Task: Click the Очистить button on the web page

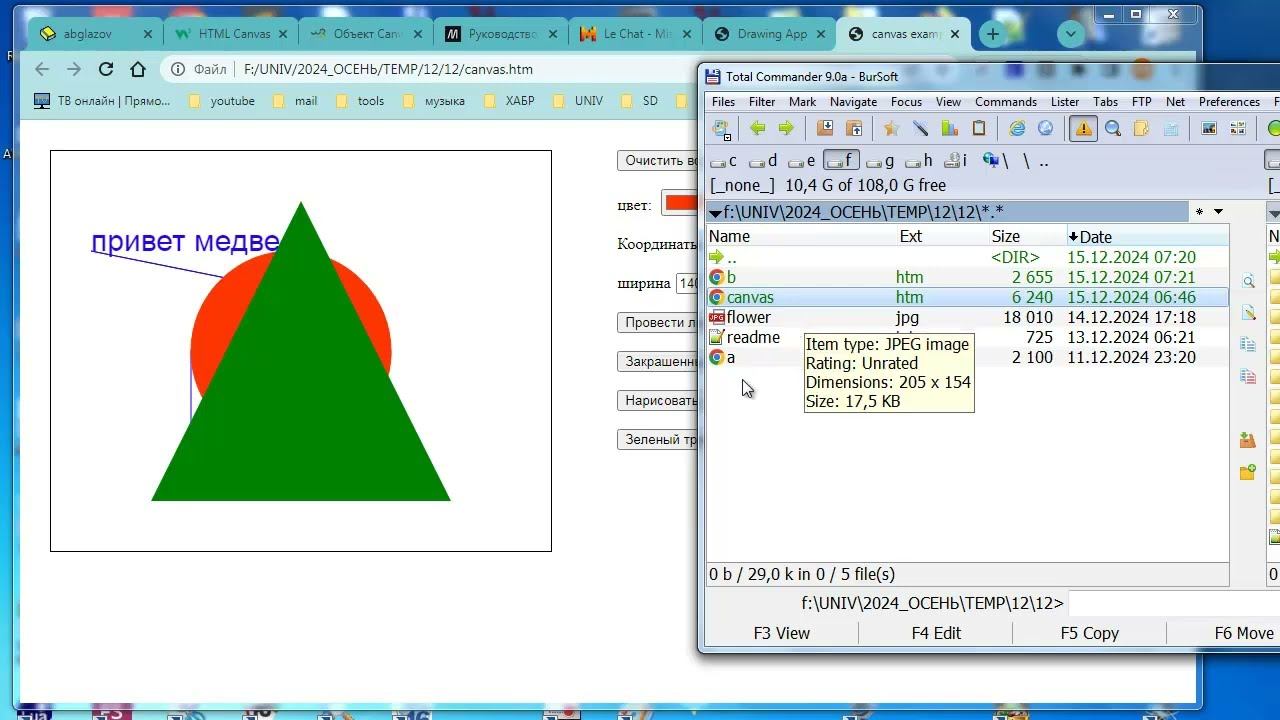Action: click(x=657, y=161)
